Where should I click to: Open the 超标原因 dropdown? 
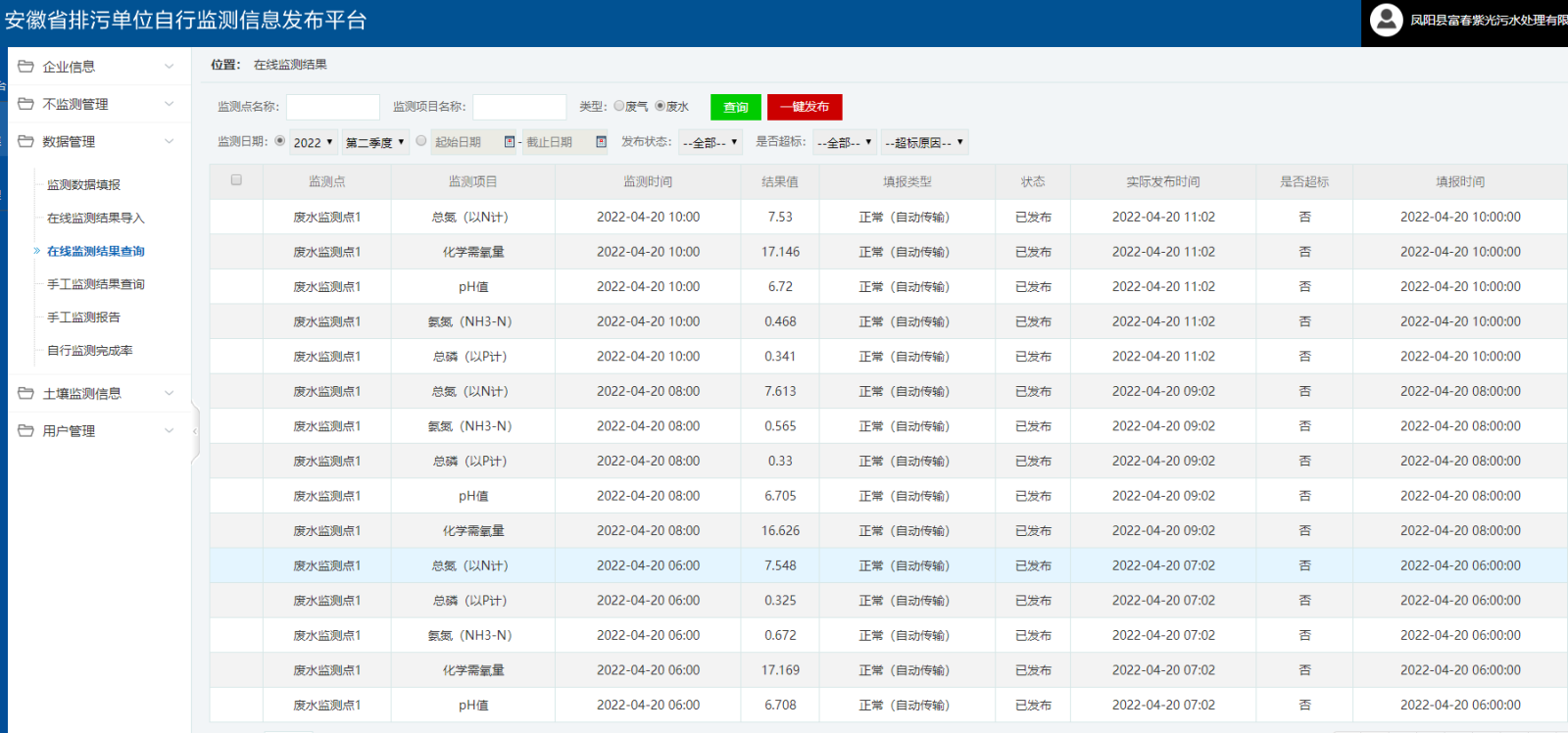pyautogui.click(x=924, y=142)
